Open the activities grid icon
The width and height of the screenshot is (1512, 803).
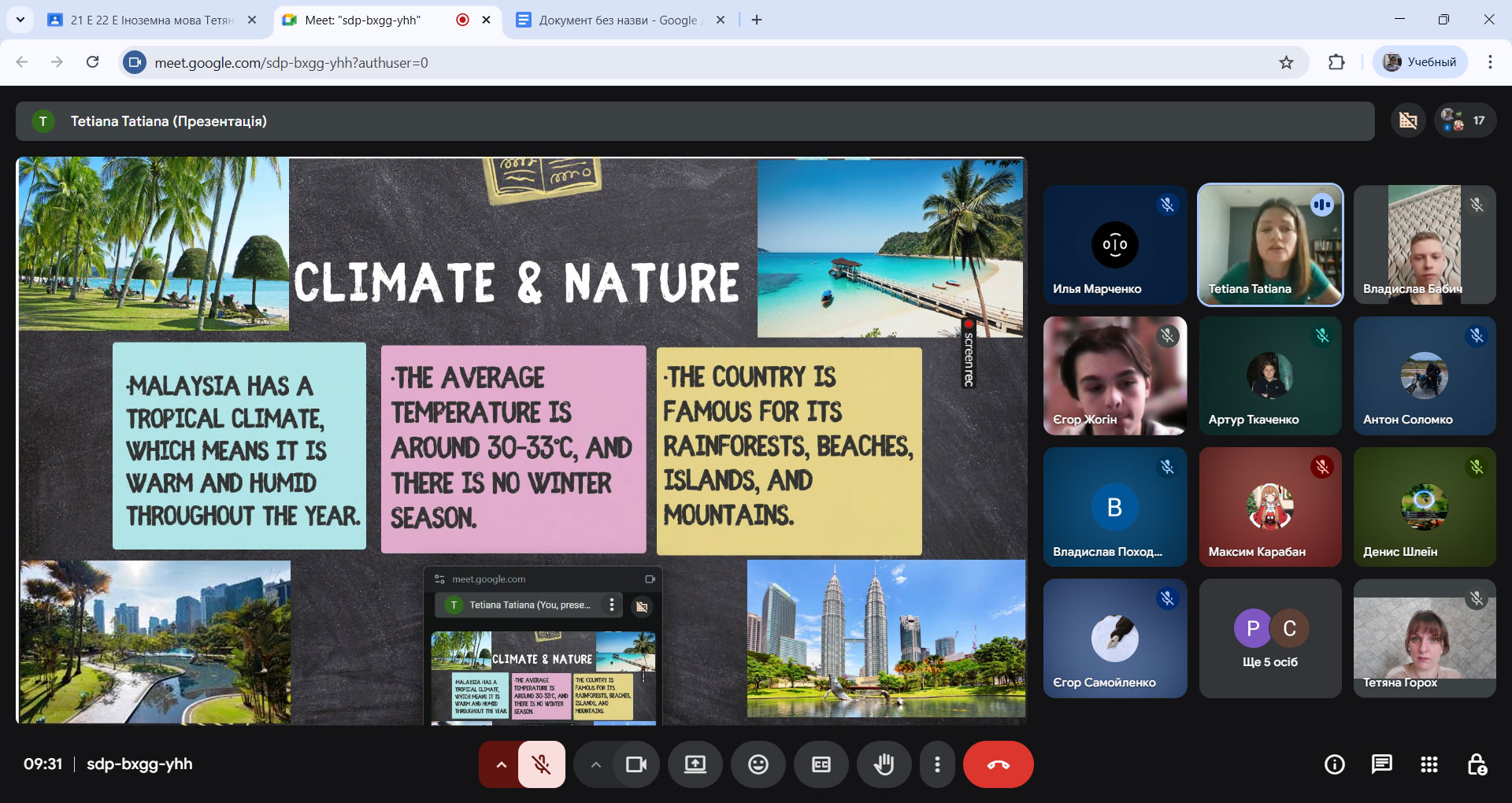(x=1429, y=764)
